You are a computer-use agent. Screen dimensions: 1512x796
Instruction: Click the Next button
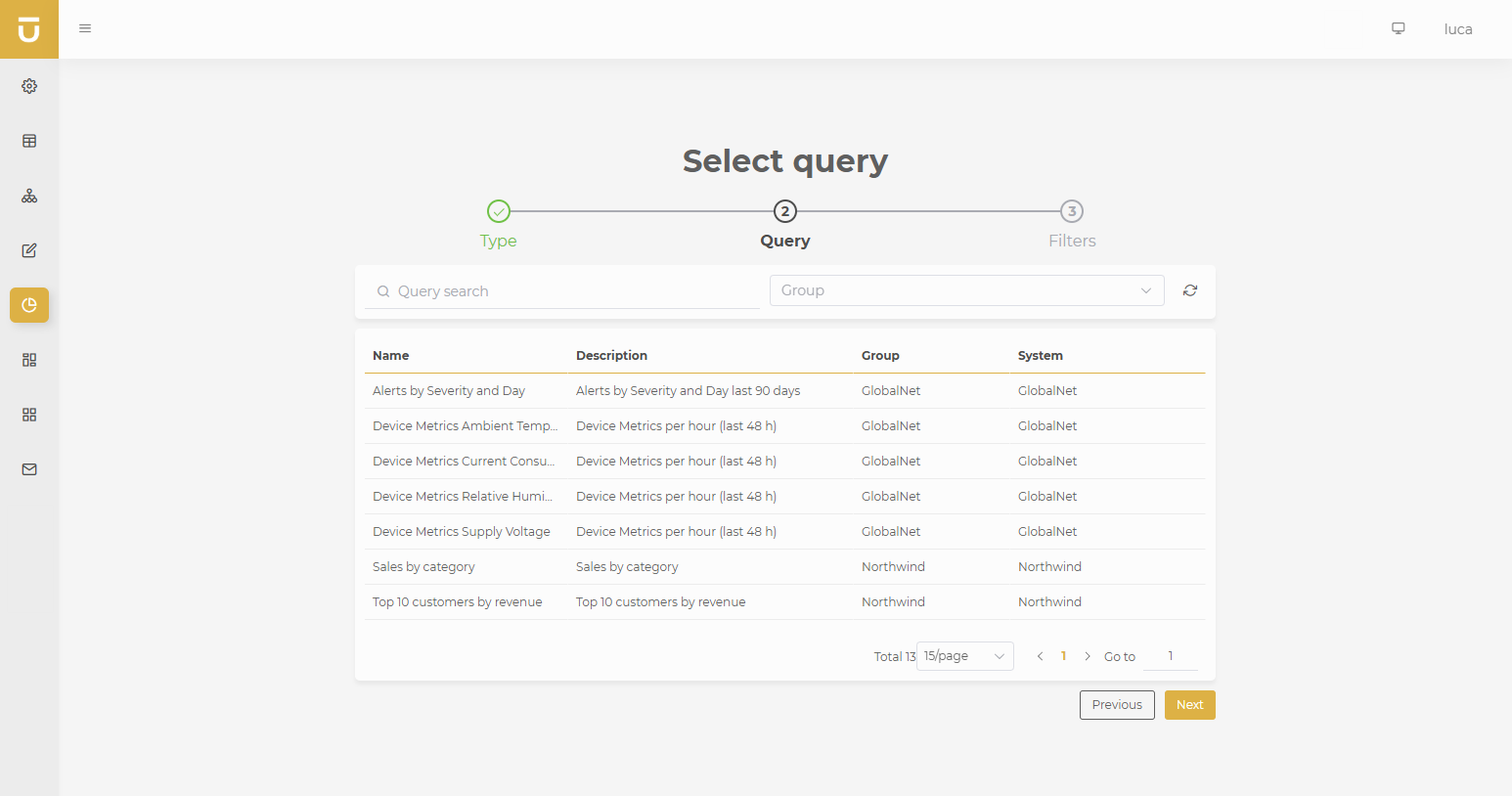[1189, 704]
